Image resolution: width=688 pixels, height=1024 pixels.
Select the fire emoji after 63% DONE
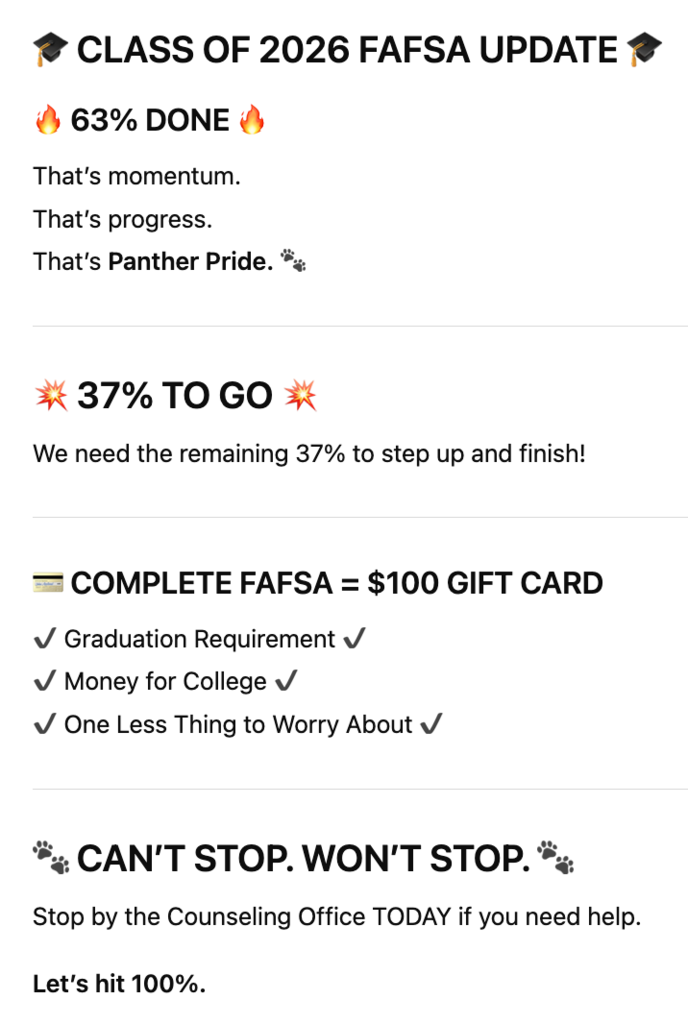252,121
